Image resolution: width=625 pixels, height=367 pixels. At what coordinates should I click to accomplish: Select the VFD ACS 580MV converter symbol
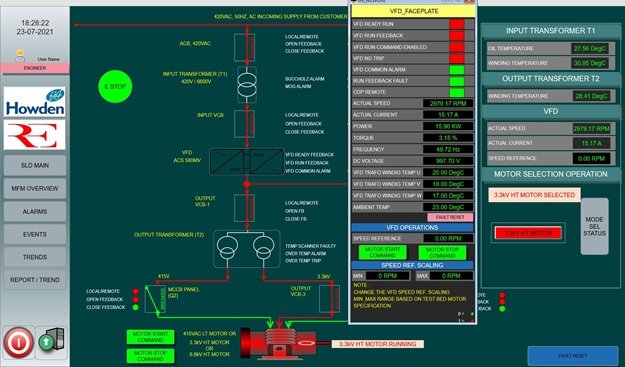[x=247, y=161]
